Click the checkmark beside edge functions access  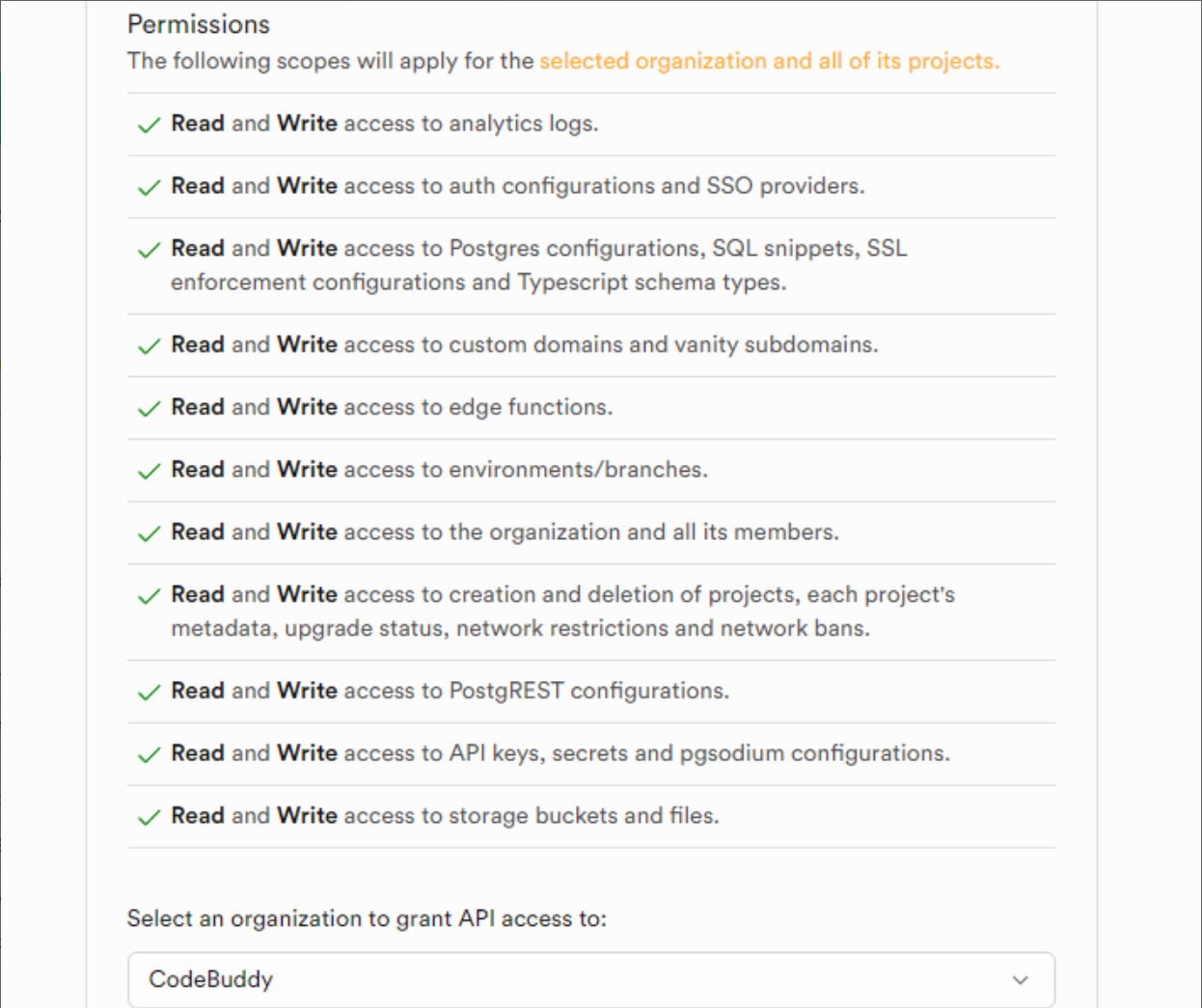[149, 409]
